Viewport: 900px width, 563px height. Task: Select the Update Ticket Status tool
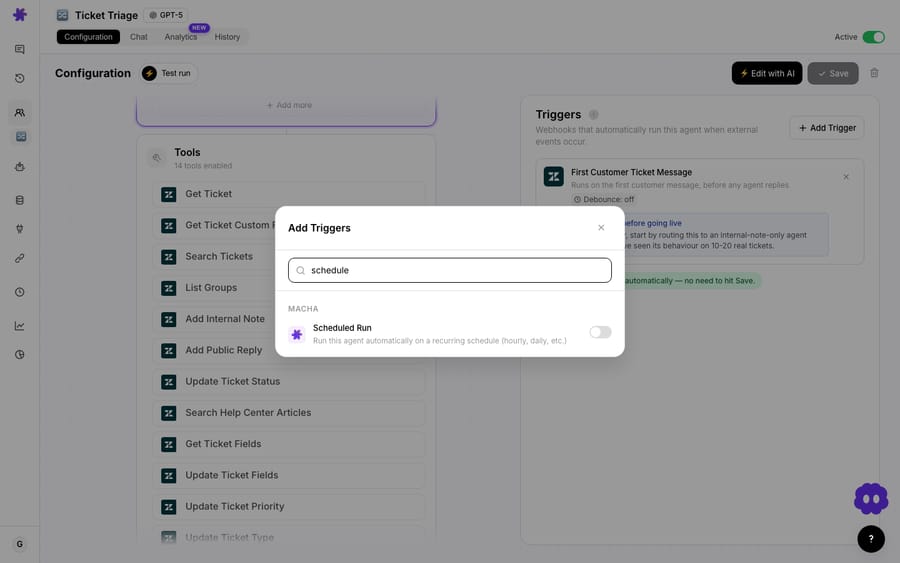point(289,382)
